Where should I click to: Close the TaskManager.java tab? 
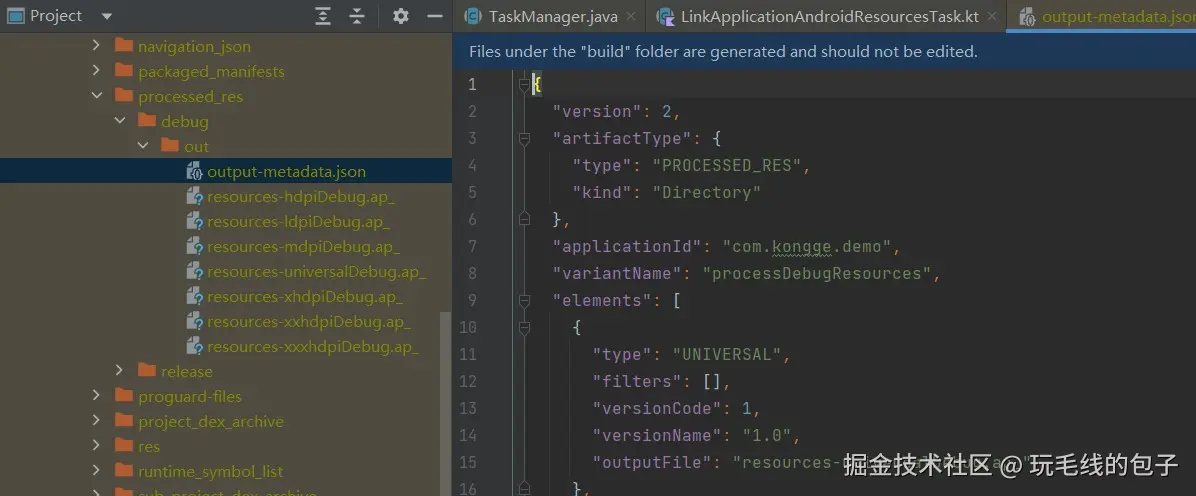pos(631,16)
